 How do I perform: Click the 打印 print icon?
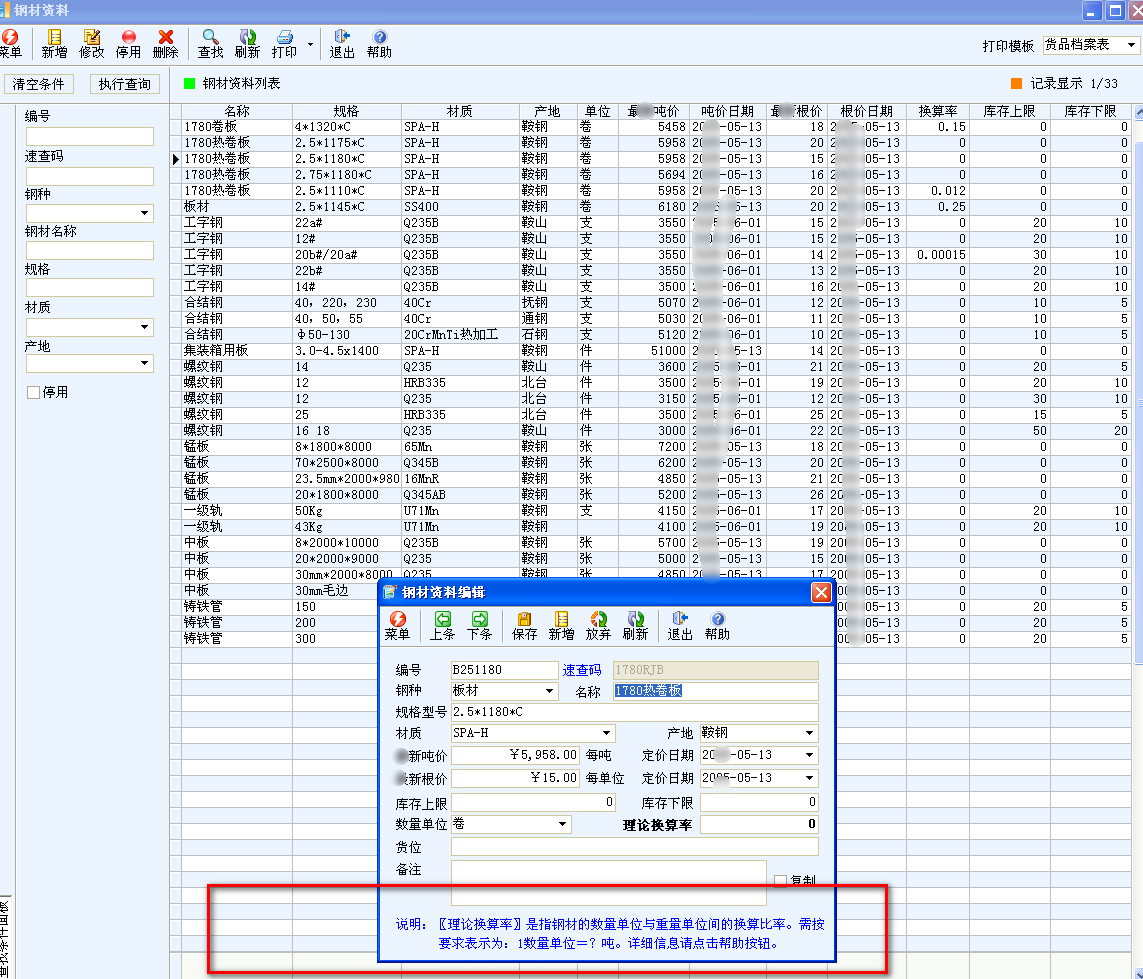point(284,44)
